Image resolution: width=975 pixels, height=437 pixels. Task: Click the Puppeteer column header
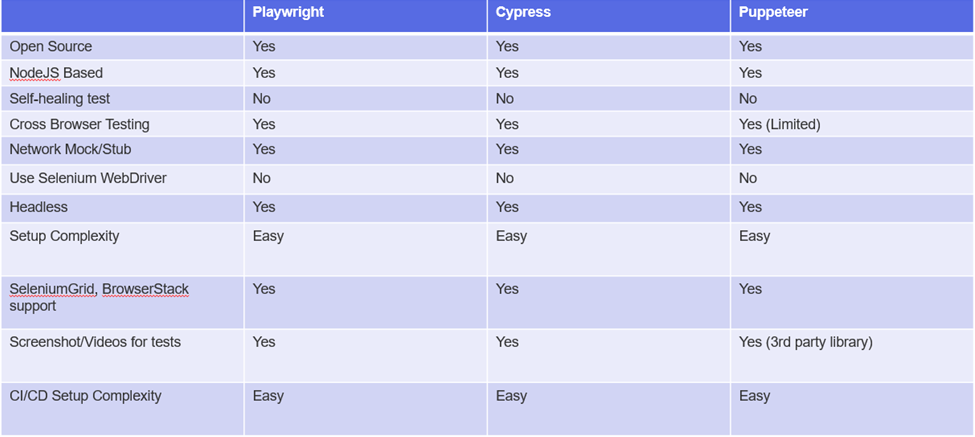[x=772, y=13]
